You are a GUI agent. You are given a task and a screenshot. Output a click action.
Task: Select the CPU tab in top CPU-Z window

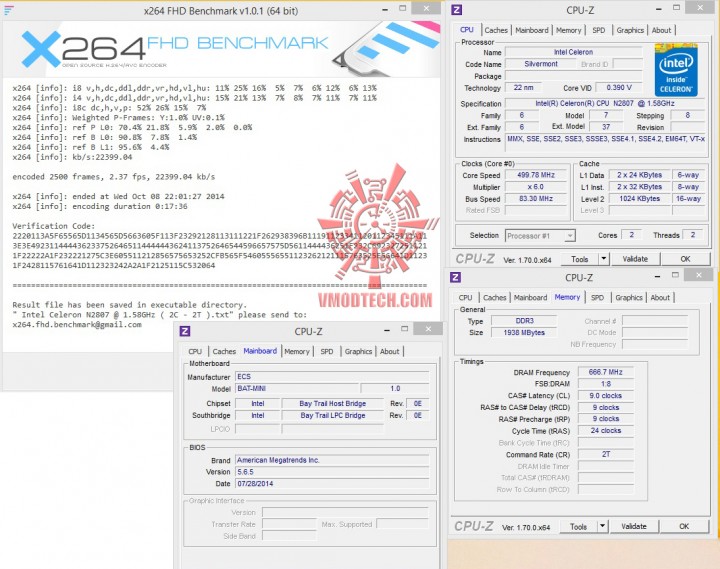click(x=467, y=29)
